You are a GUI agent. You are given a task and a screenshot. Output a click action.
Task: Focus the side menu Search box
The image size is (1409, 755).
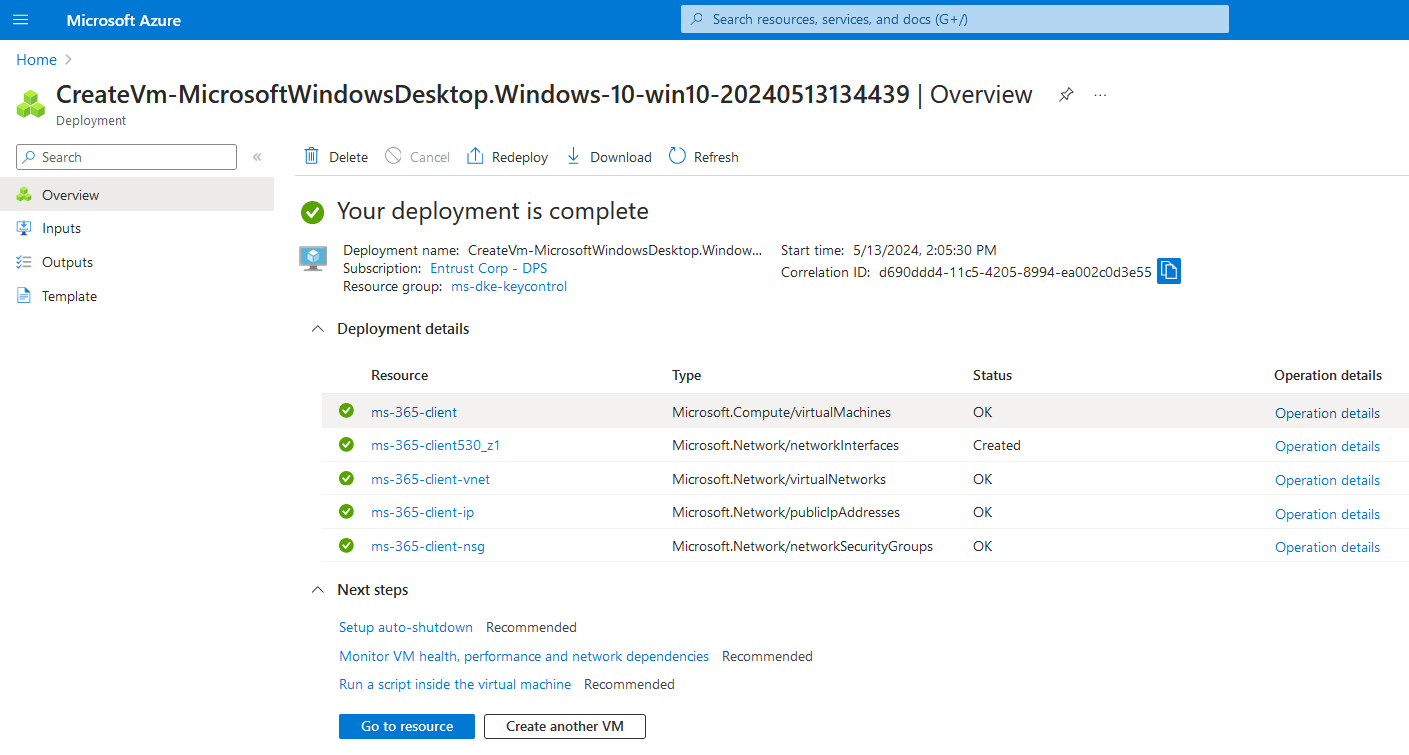126,157
